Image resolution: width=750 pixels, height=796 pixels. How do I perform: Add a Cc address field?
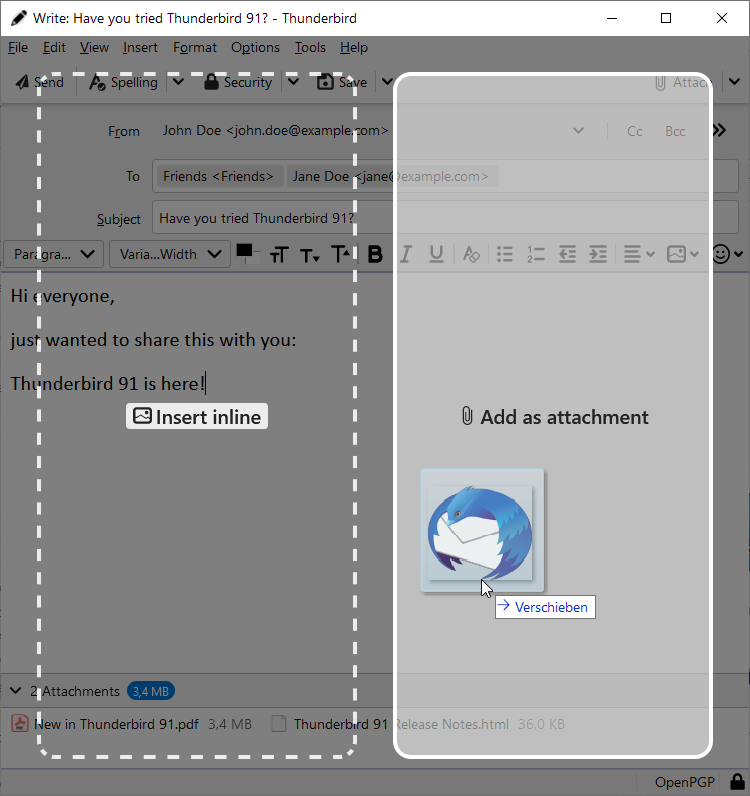[x=634, y=131]
